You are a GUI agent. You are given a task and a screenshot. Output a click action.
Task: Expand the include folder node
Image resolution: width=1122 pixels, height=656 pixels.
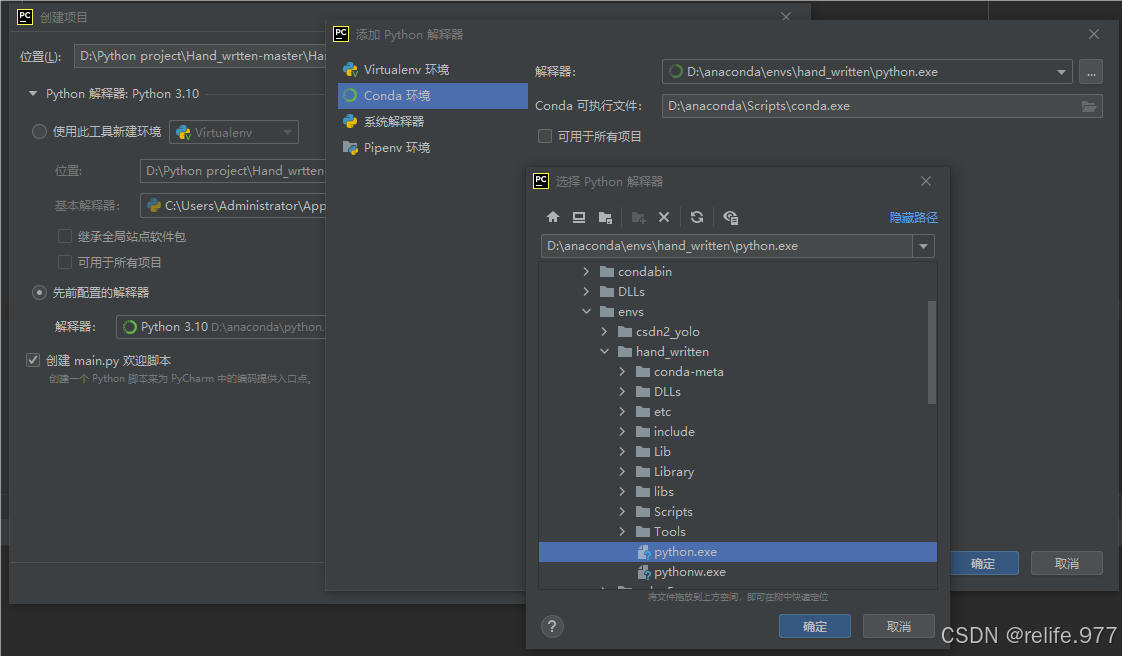(x=622, y=432)
